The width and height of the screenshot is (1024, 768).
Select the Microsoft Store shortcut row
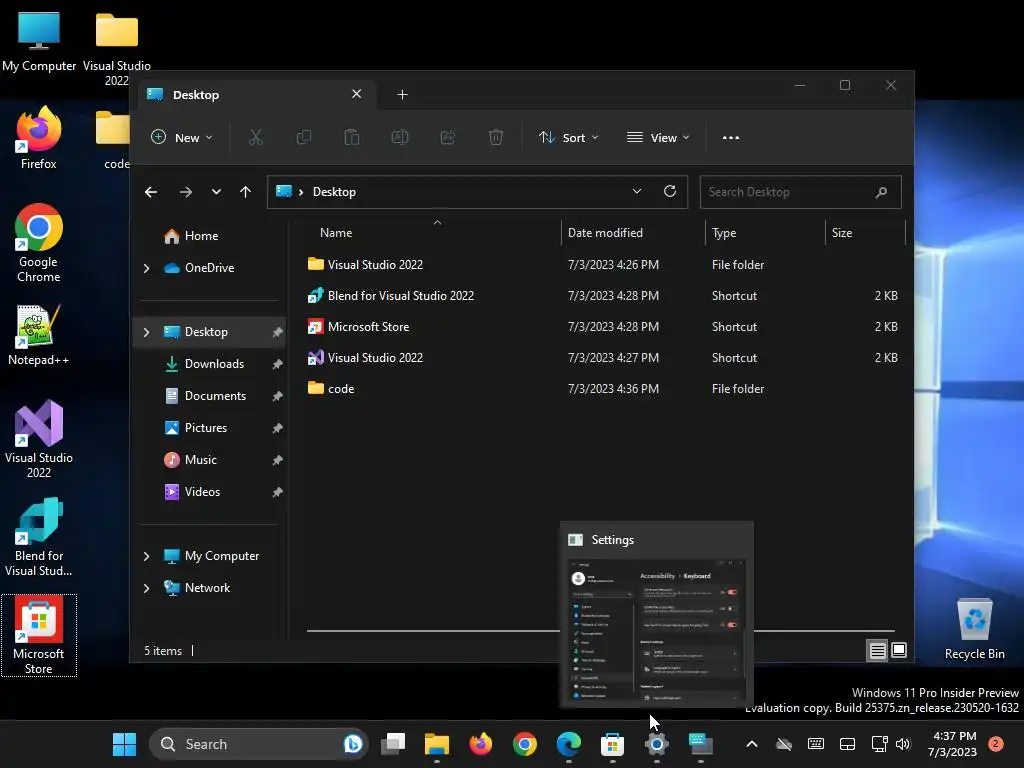pyautogui.click(x=604, y=327)
